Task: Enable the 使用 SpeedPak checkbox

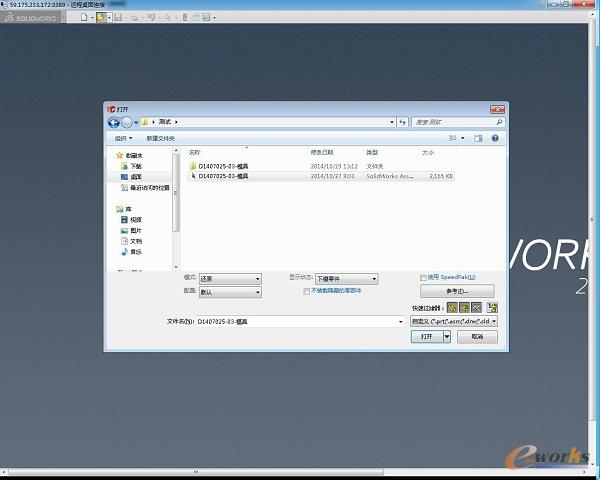Action: [x=423, y=277]
